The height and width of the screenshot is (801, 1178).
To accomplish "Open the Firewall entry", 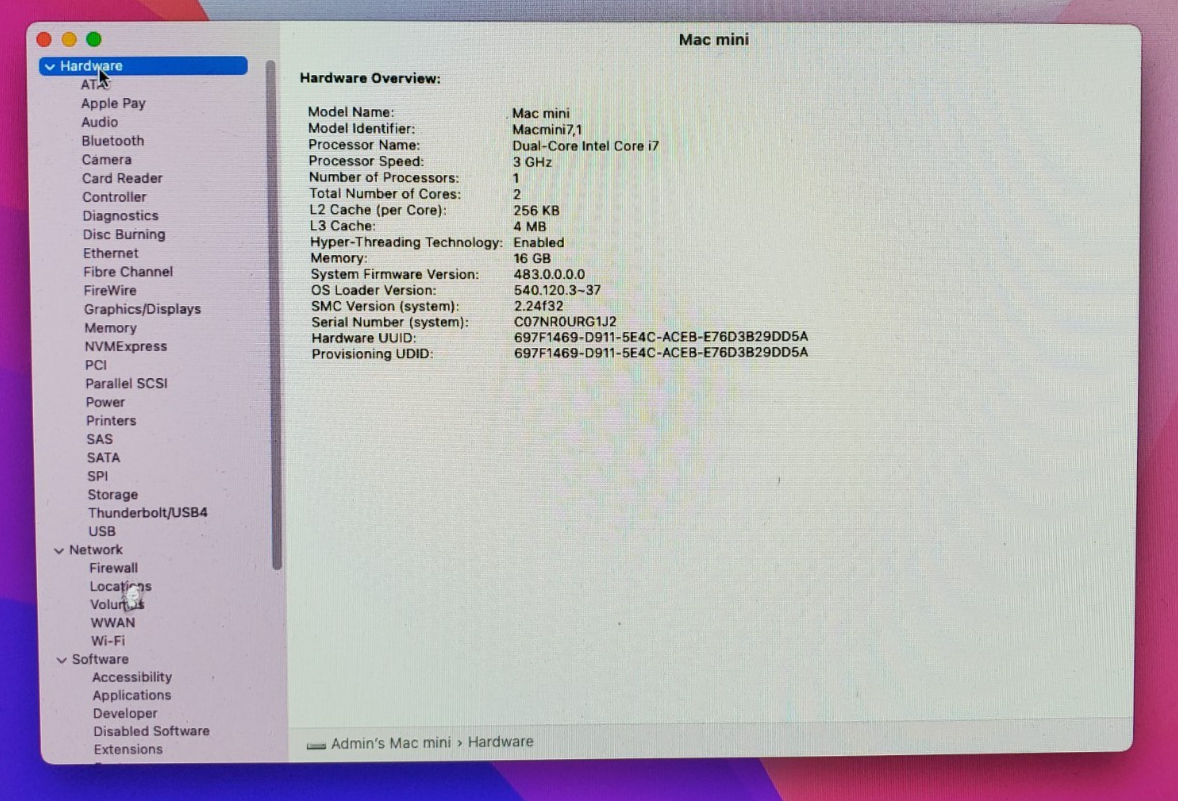I will 113,568.
